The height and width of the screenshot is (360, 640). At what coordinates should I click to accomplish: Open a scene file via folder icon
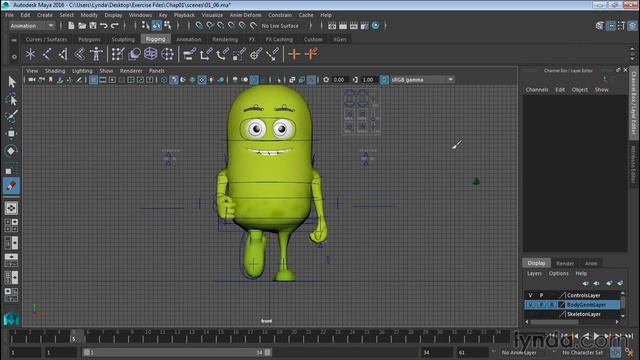point(82,26)
